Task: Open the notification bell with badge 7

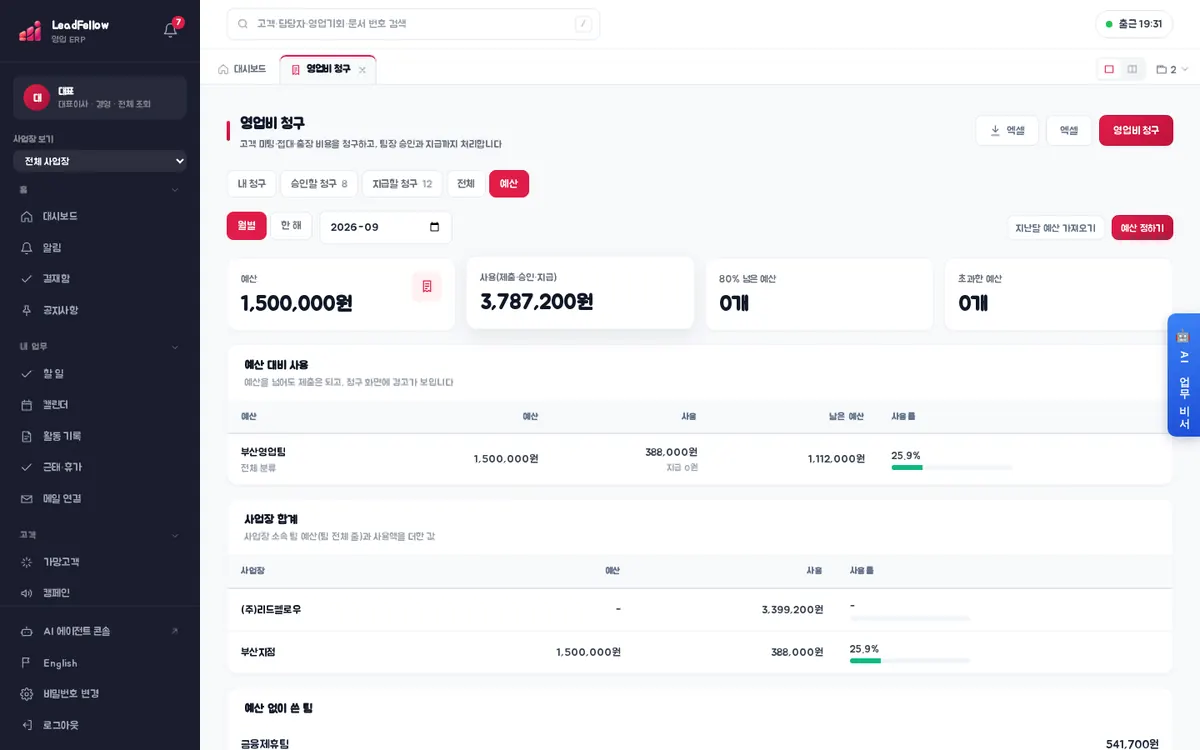Action: (x=170, y=30)
